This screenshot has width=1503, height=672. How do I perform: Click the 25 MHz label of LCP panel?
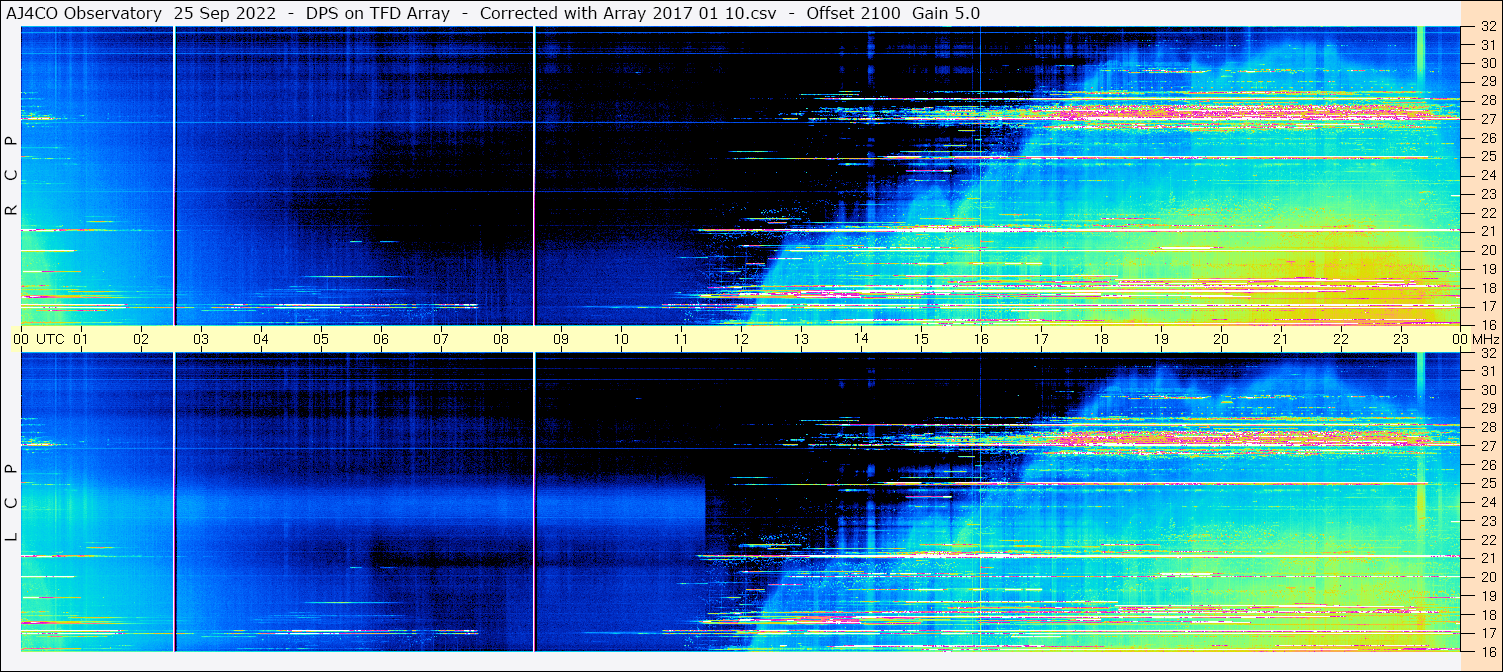pyautogui.click(x=1487, y=484)
